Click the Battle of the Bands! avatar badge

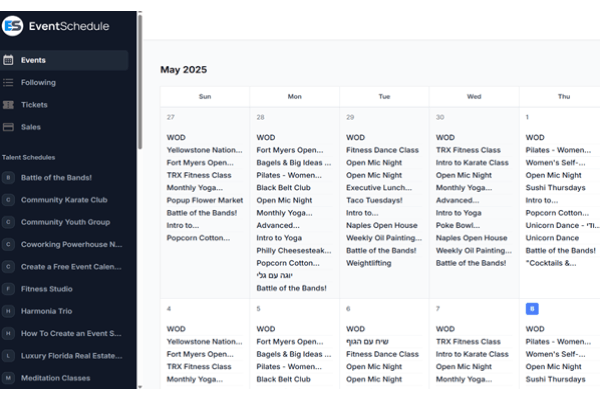9,177
